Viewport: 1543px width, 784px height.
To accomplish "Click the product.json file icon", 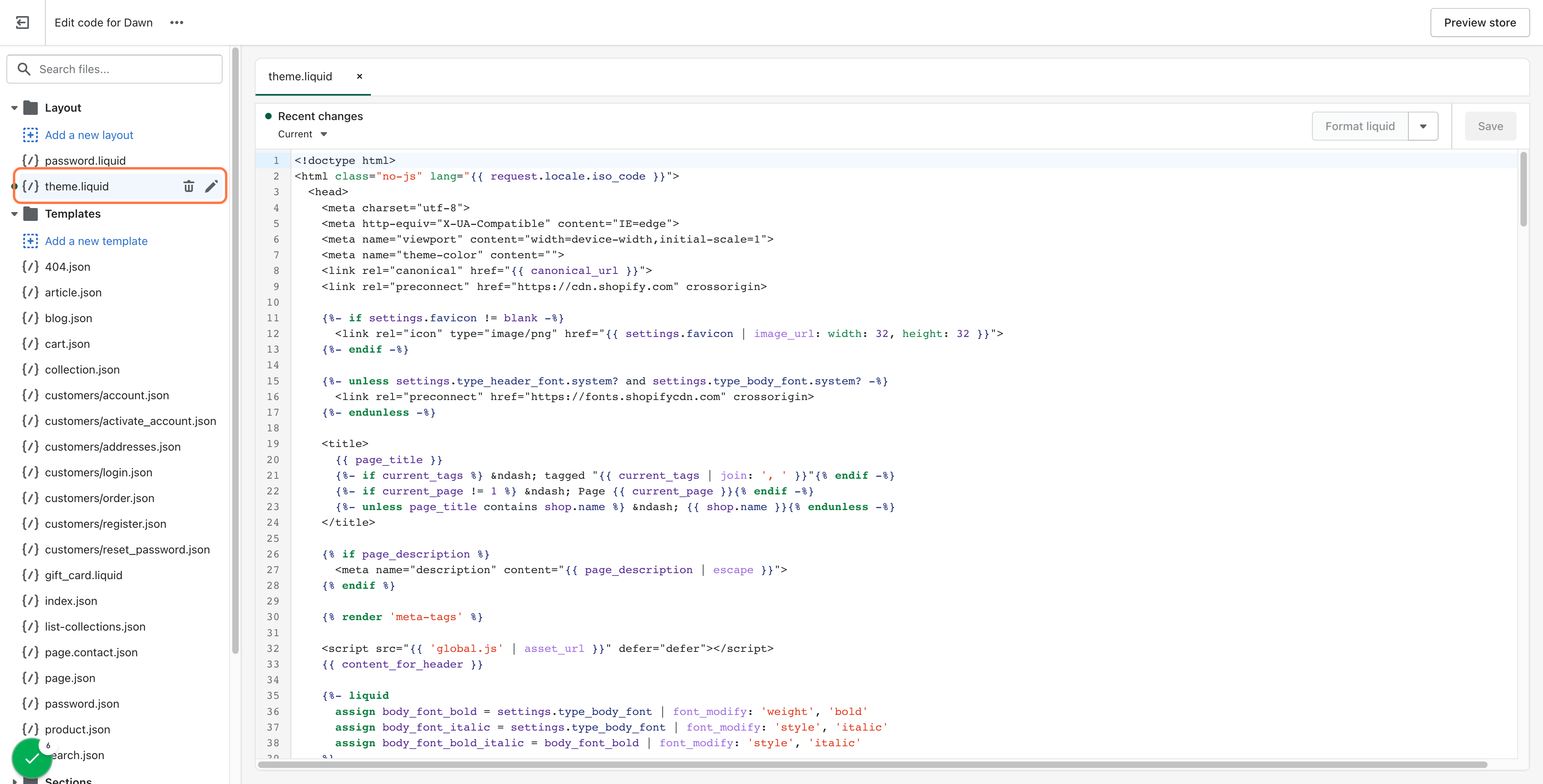I will (31, 729).
